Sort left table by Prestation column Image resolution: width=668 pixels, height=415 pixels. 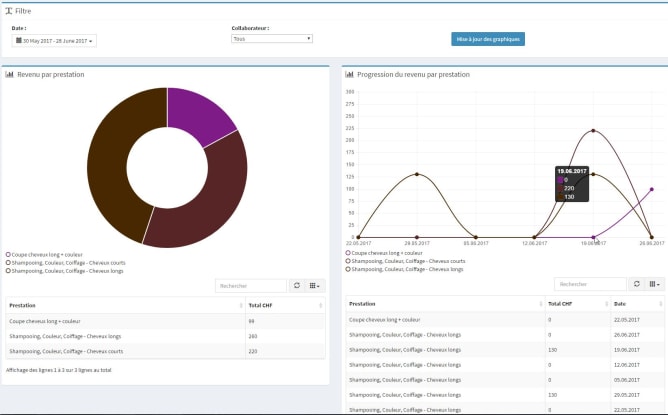click(126, 305)
